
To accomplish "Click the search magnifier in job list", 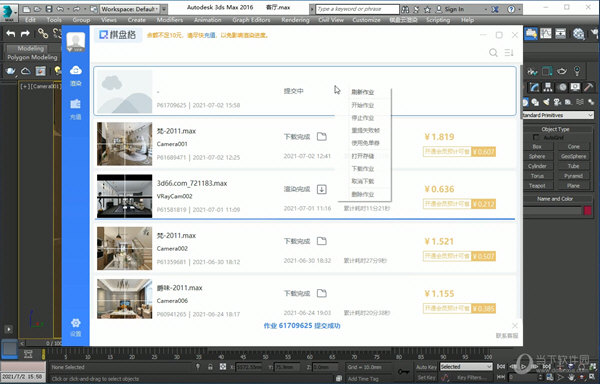I will 493,53.
